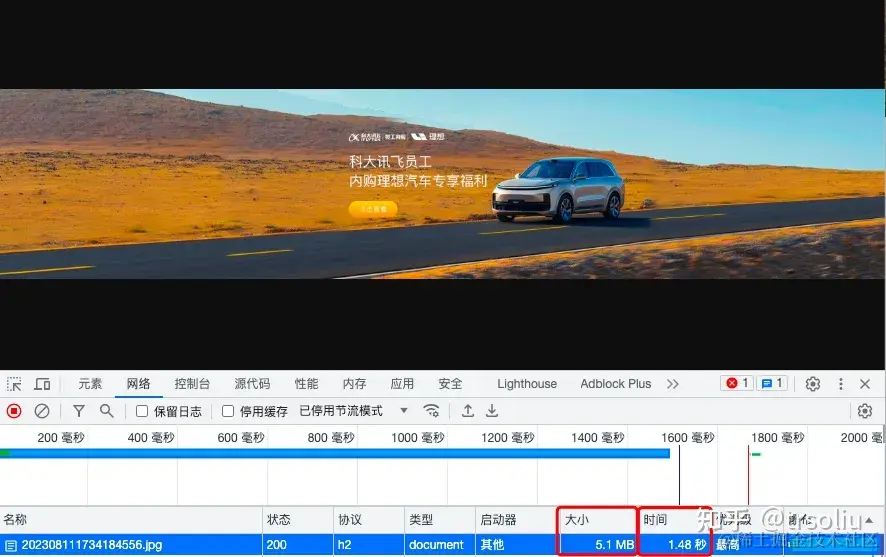
Task: Open DevTools three-dot menu
Action: (x=841, y=384)
